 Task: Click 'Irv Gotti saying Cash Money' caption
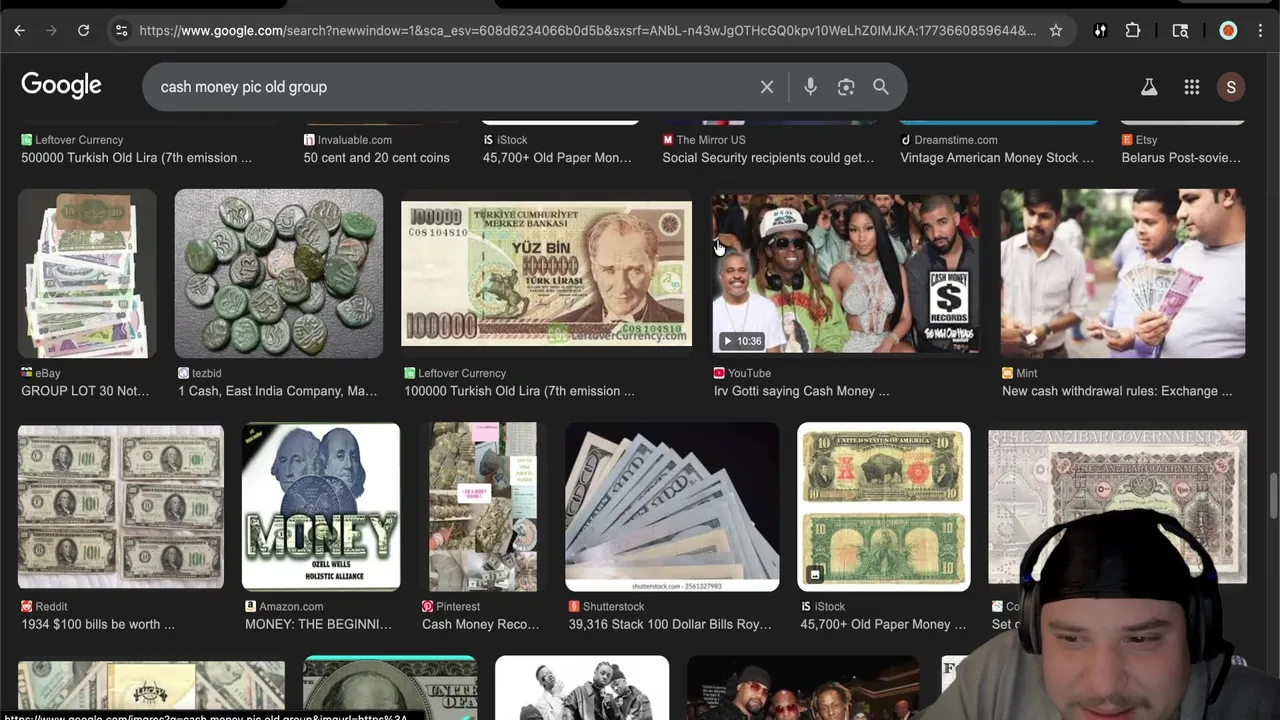pos(801,391)
